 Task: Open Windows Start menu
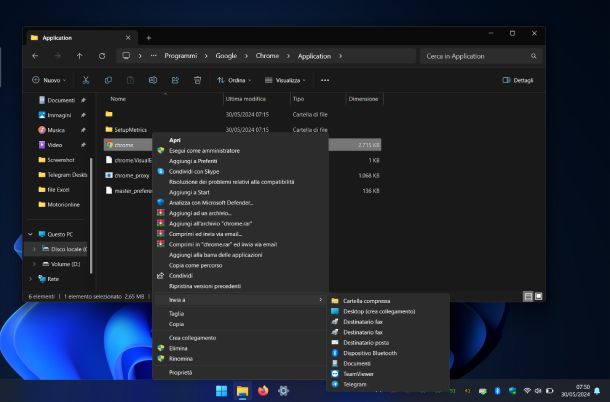point(221,391)
